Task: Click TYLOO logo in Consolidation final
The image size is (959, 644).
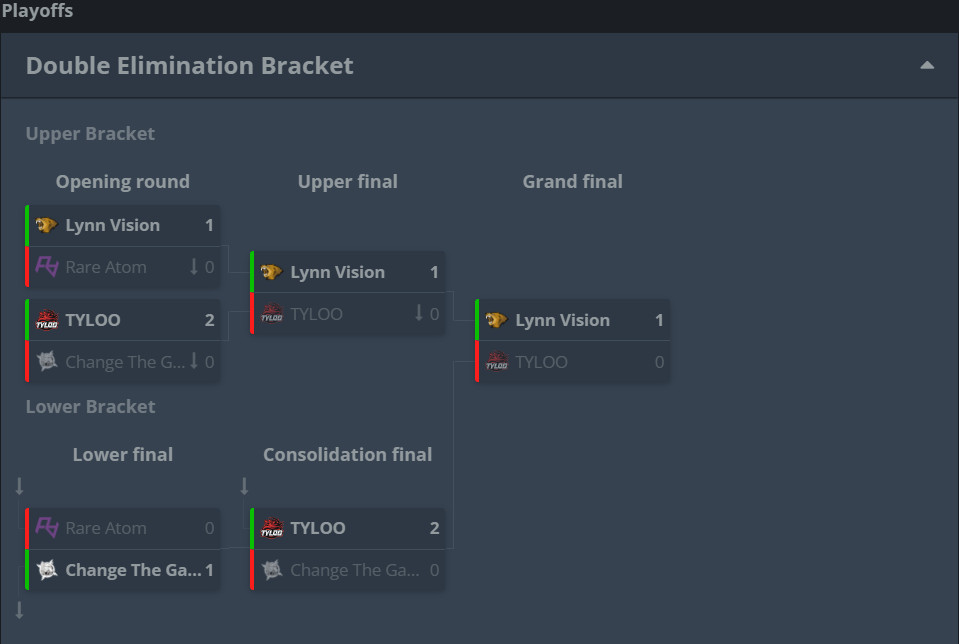Action: [271, 528]
